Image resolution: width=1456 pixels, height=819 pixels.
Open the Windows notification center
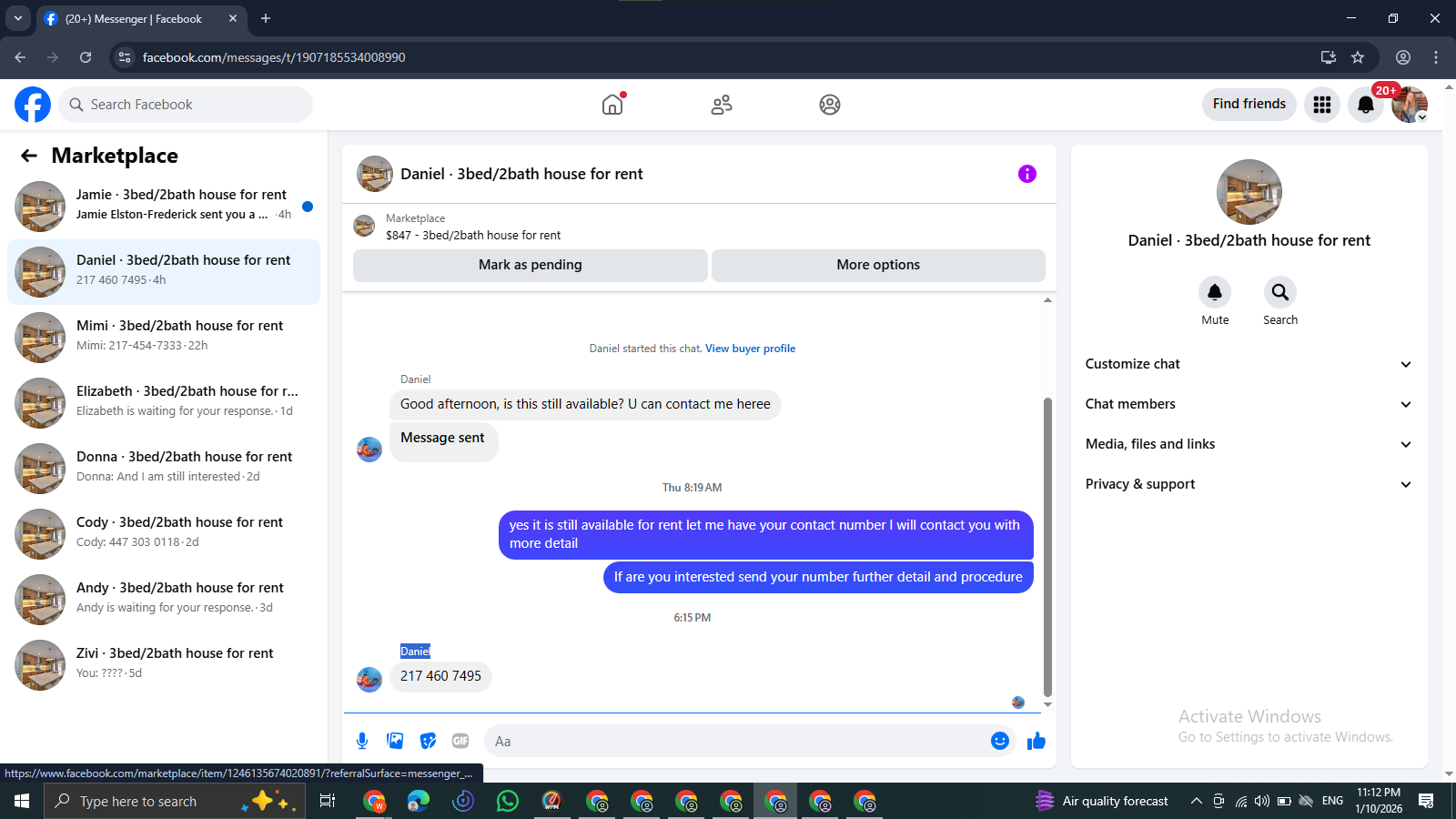(1426, 801)
